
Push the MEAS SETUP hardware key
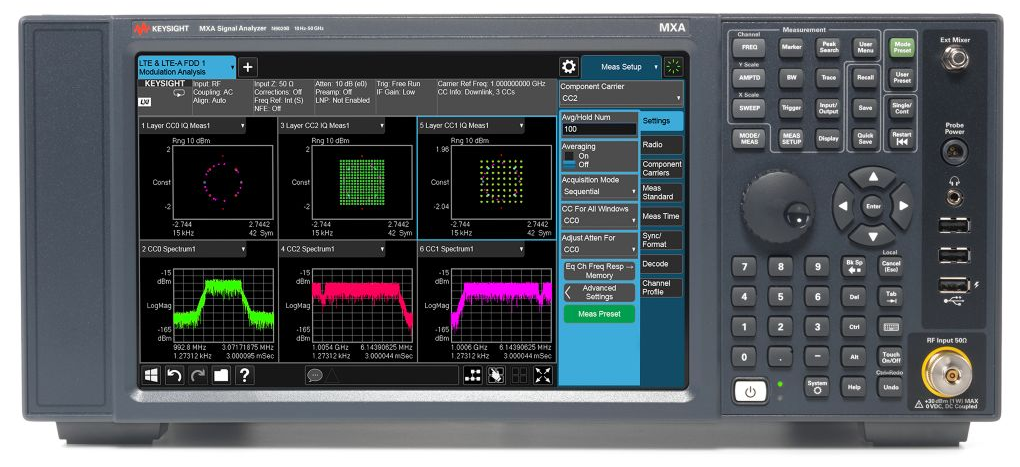[791, 139]
